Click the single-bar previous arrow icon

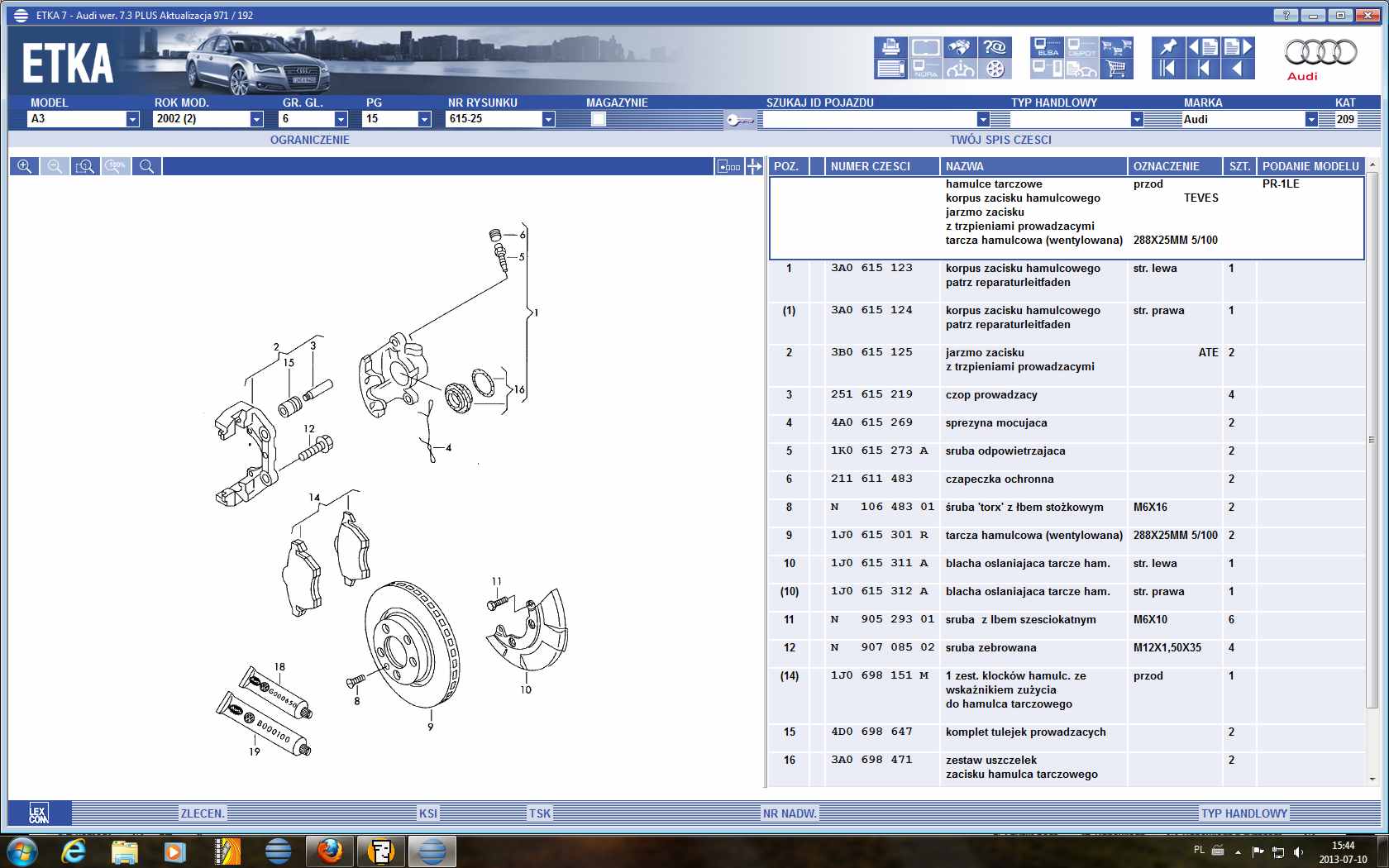tap(1203, 69)
